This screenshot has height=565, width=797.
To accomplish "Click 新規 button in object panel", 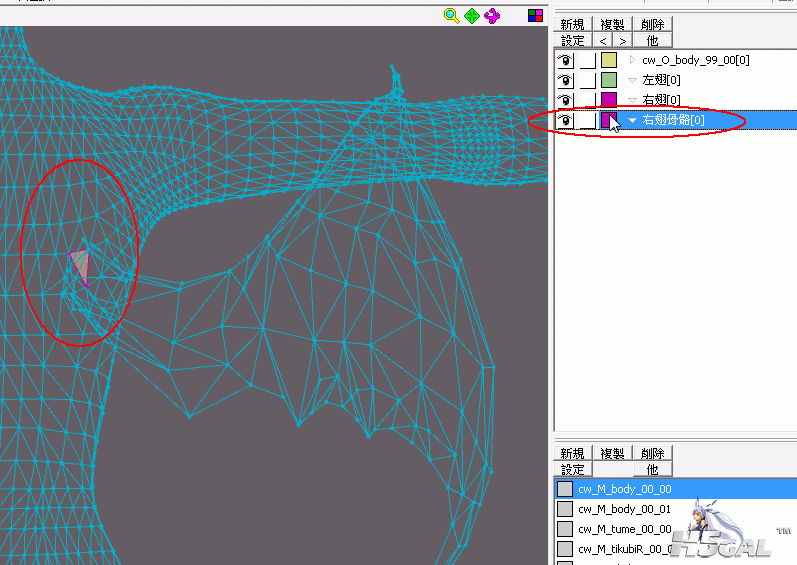I will (573, 24).
